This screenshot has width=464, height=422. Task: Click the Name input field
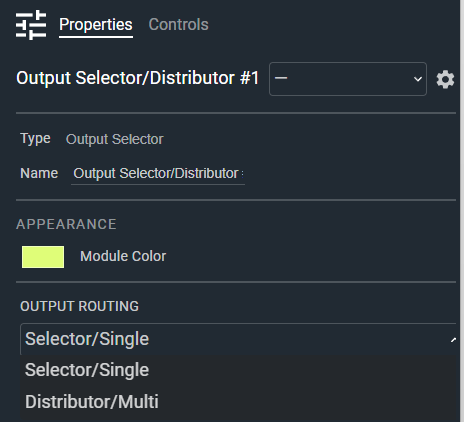(x=158, y=174)
